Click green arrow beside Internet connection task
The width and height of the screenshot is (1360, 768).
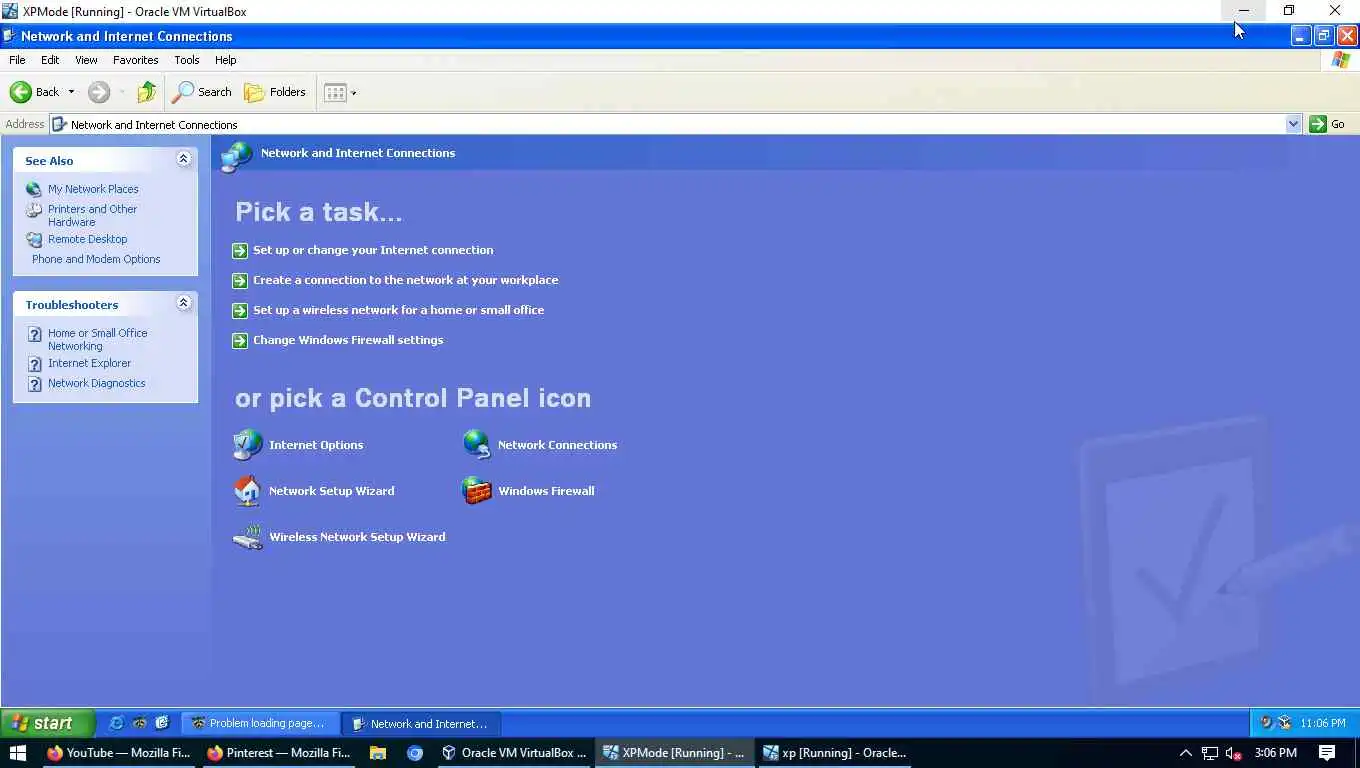click(239, 251)
